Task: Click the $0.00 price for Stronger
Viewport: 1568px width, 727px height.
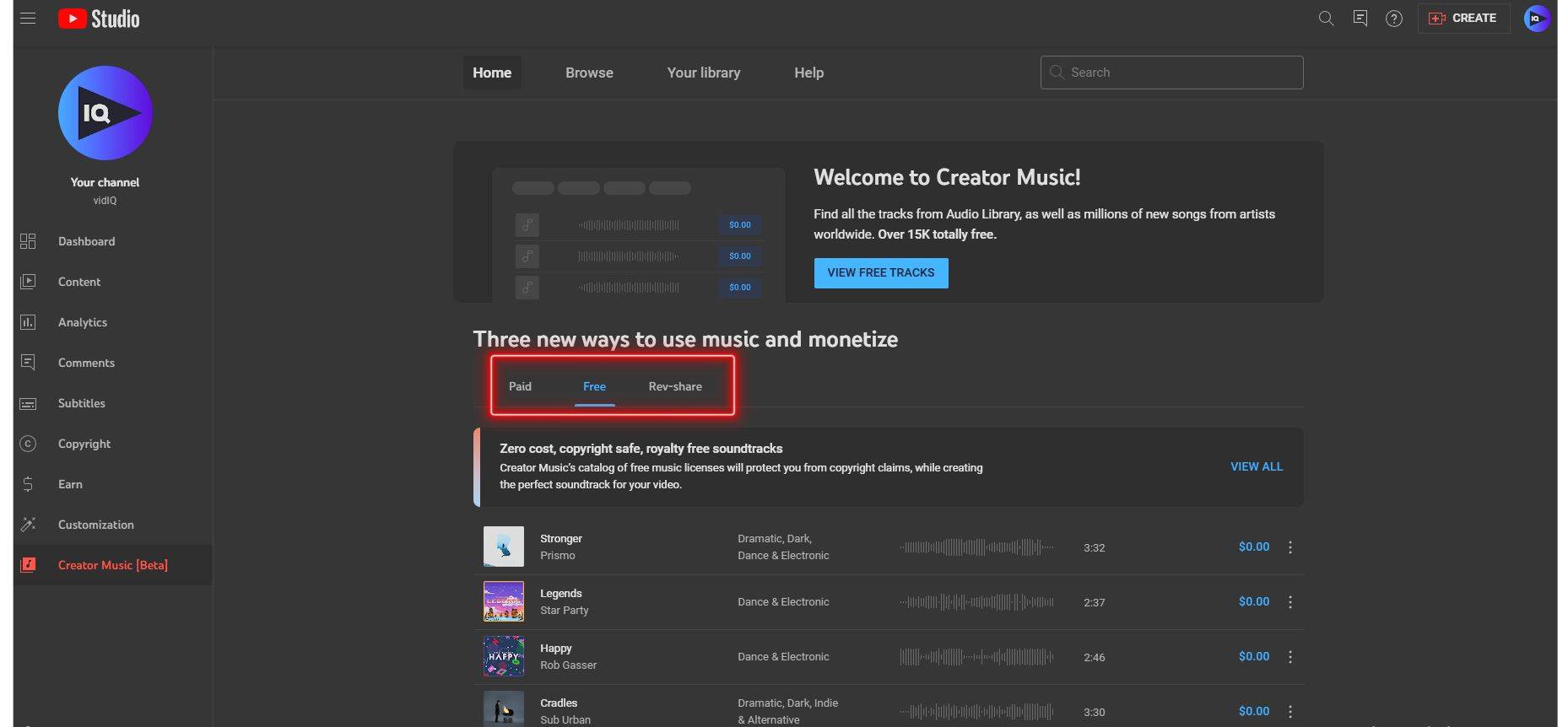Action: [1253, 547]
